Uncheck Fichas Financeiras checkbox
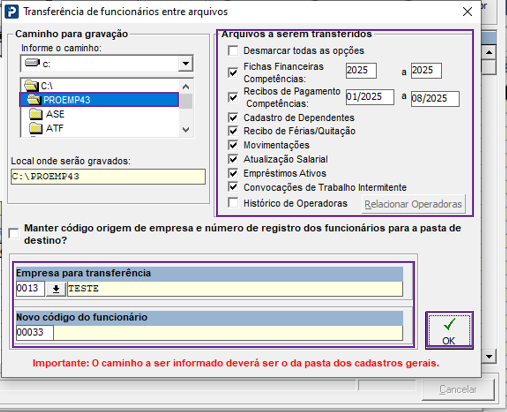Screen dimensions: 507x412 [x=233, y=72]
